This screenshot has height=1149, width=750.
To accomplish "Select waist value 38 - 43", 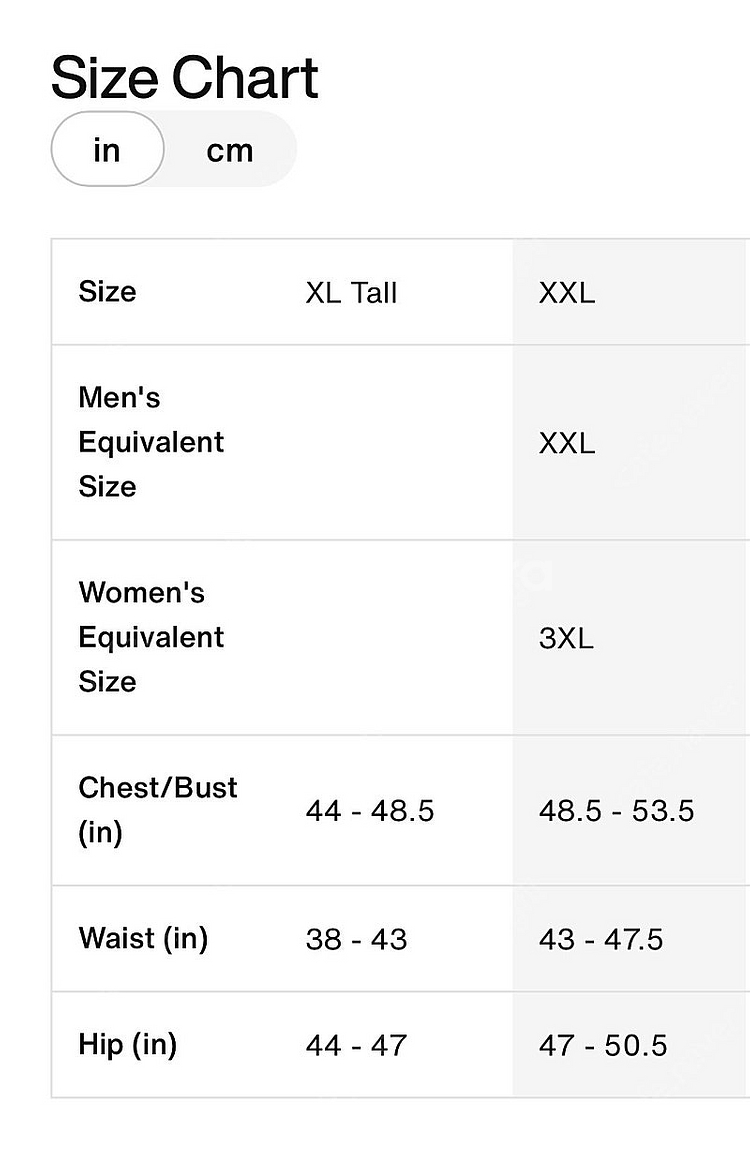I will click(356, 939).
